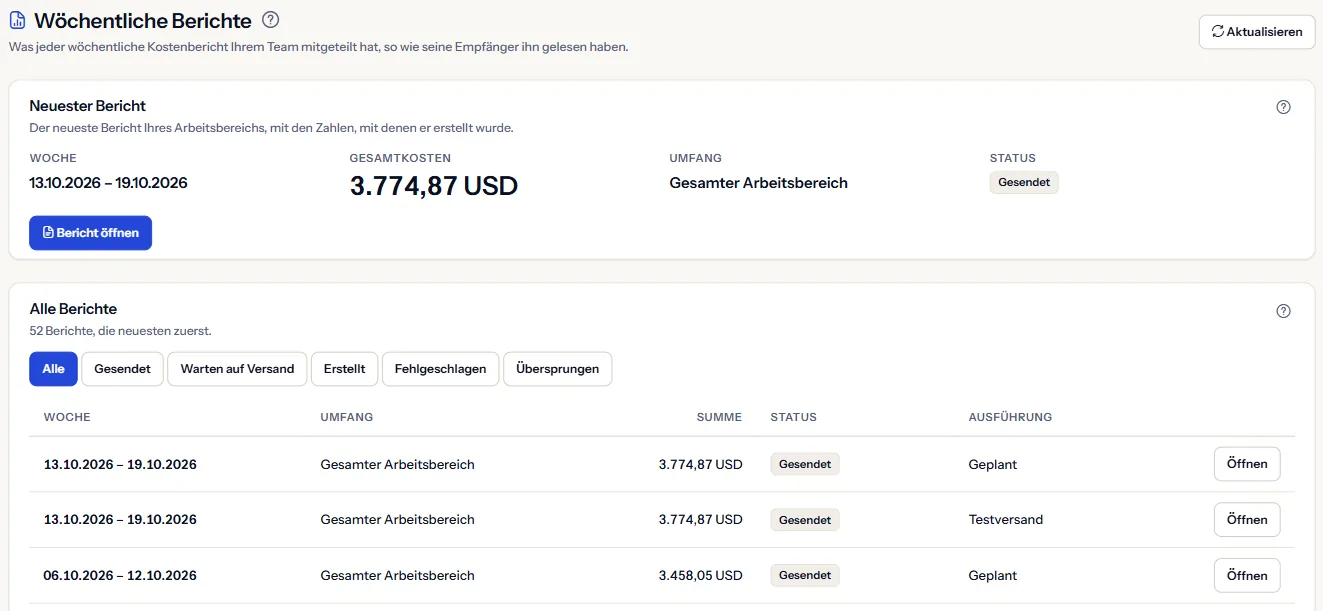The width and height of the screenshot is (1323, 611).
Task: Click the Testversand execution cell
Action: (1006, 520)
